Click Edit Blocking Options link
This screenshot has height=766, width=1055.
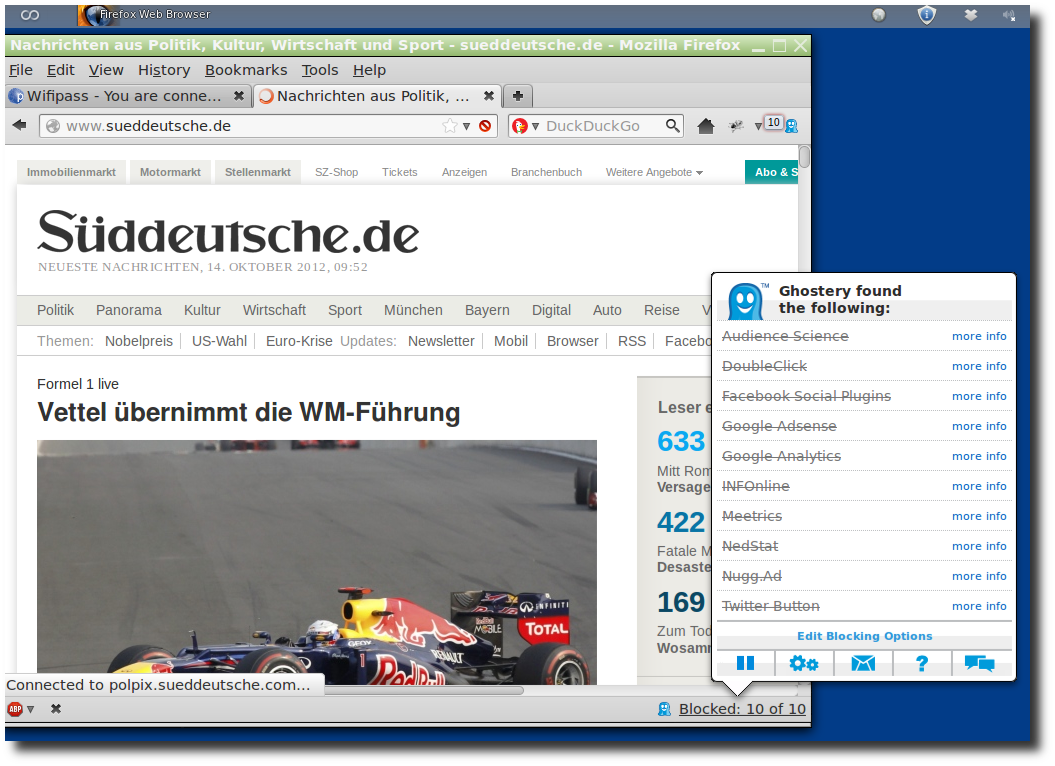point(865,636)
